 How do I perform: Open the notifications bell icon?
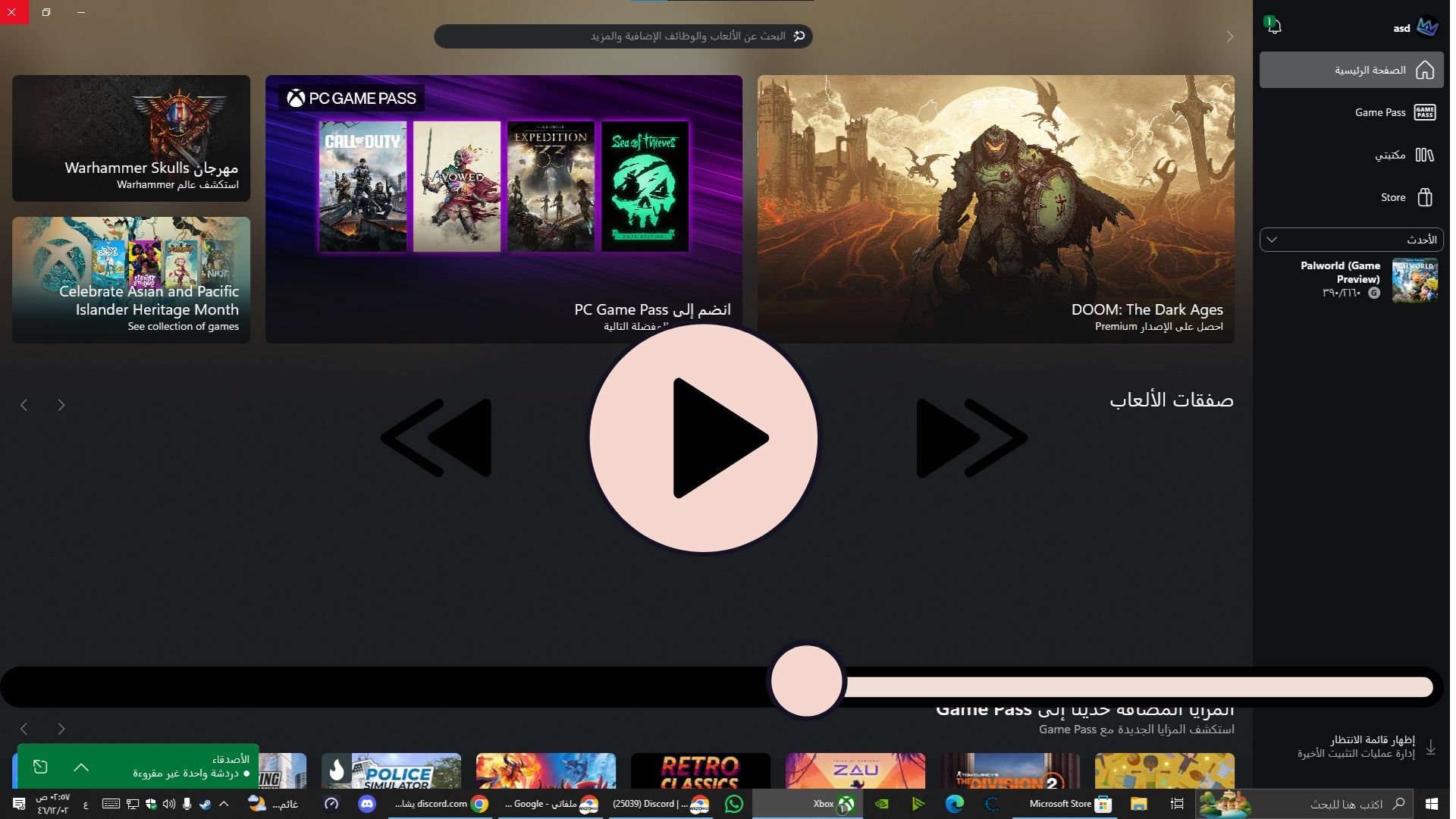tap(1274, 27)
